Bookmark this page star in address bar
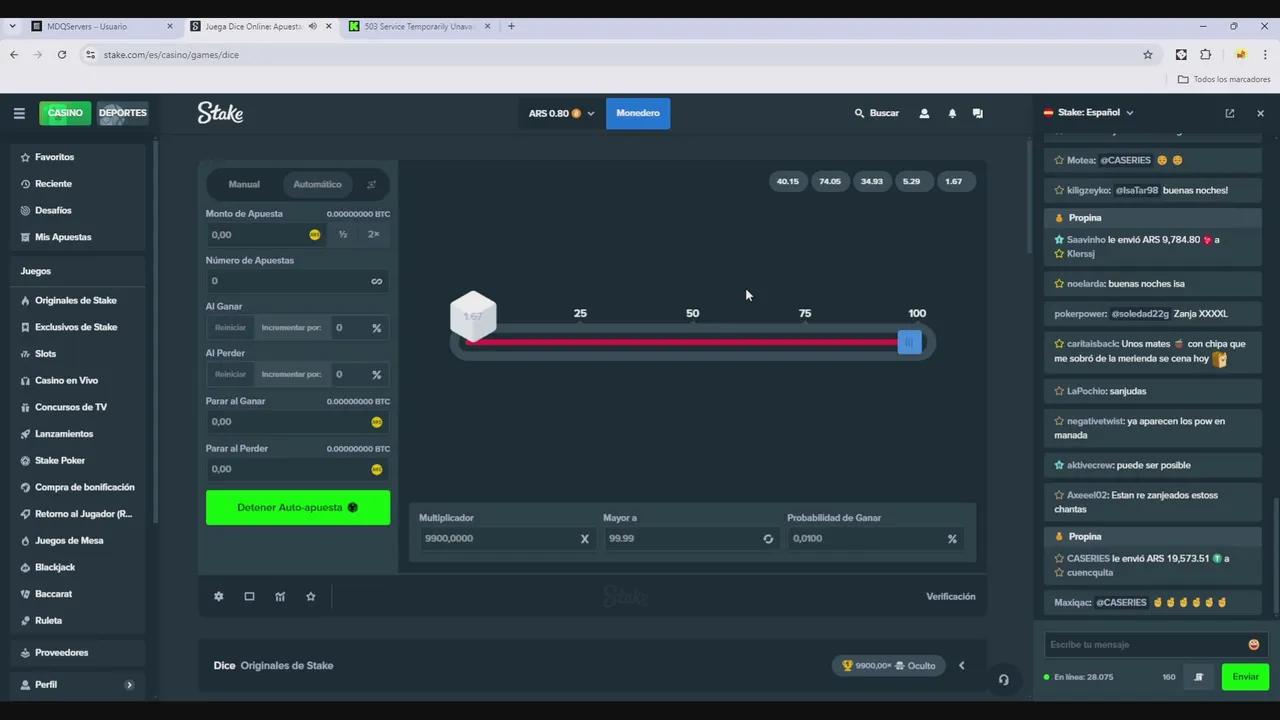 (x=1148, y=54)
